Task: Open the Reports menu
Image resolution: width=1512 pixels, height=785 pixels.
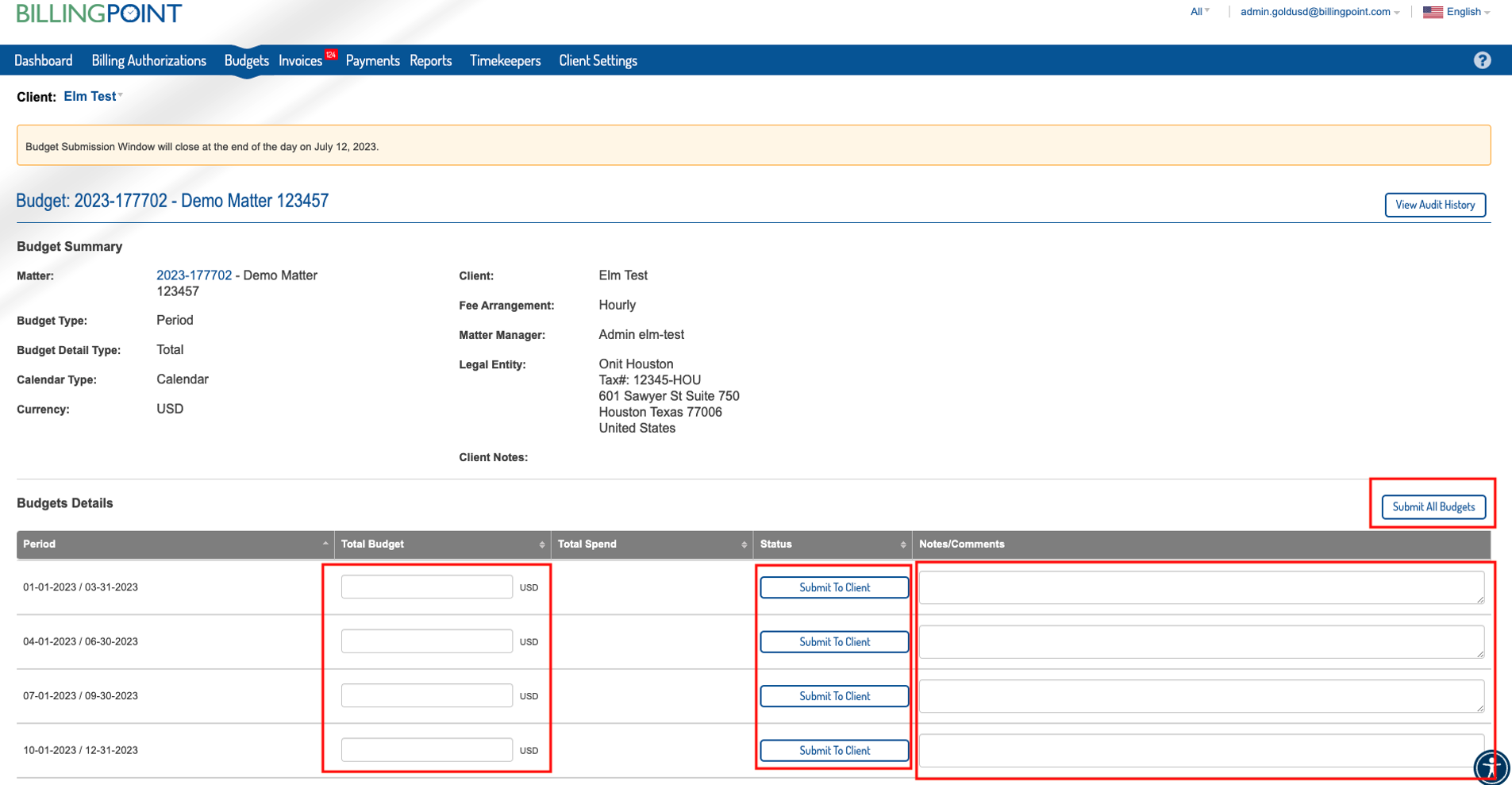Action: (430, 60)
